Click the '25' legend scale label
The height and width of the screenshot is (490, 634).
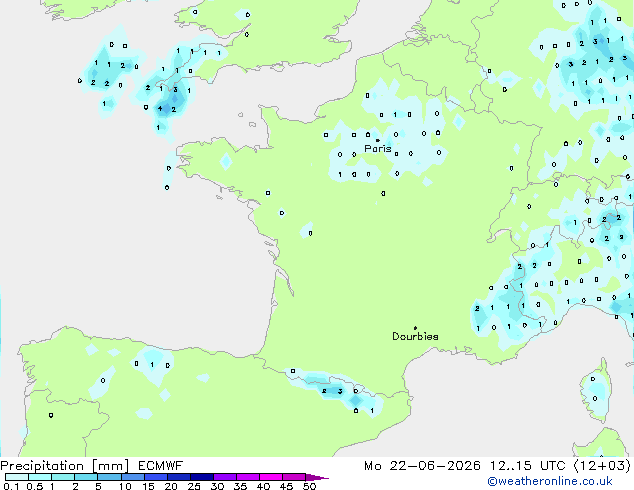[194, 486]
